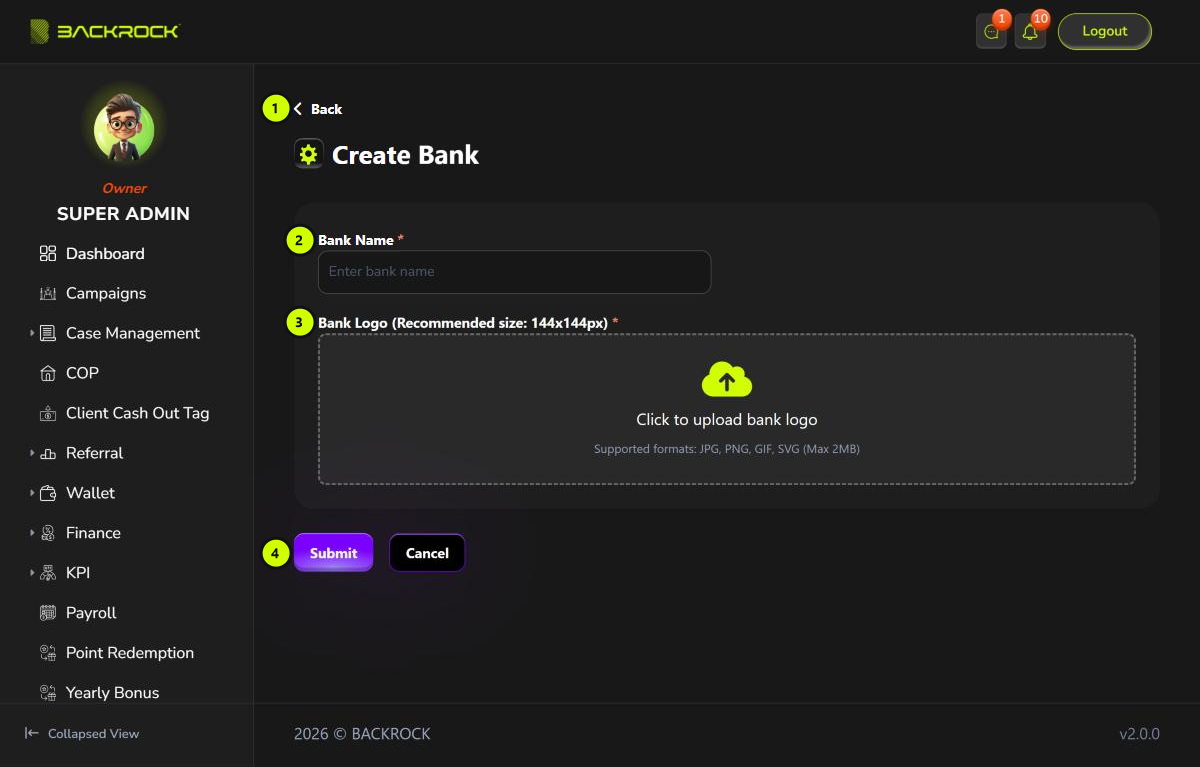Expand the Case Management submenu arrow

click(x=32, y=333)
